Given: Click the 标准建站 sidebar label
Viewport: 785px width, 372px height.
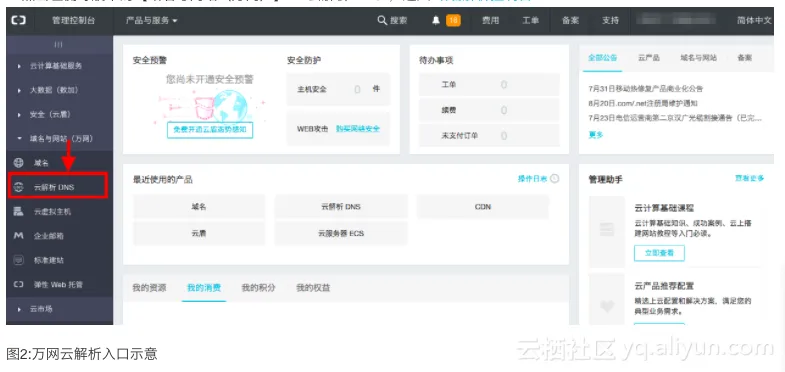Looking at the screenshot, I should (x=49, y=260).
